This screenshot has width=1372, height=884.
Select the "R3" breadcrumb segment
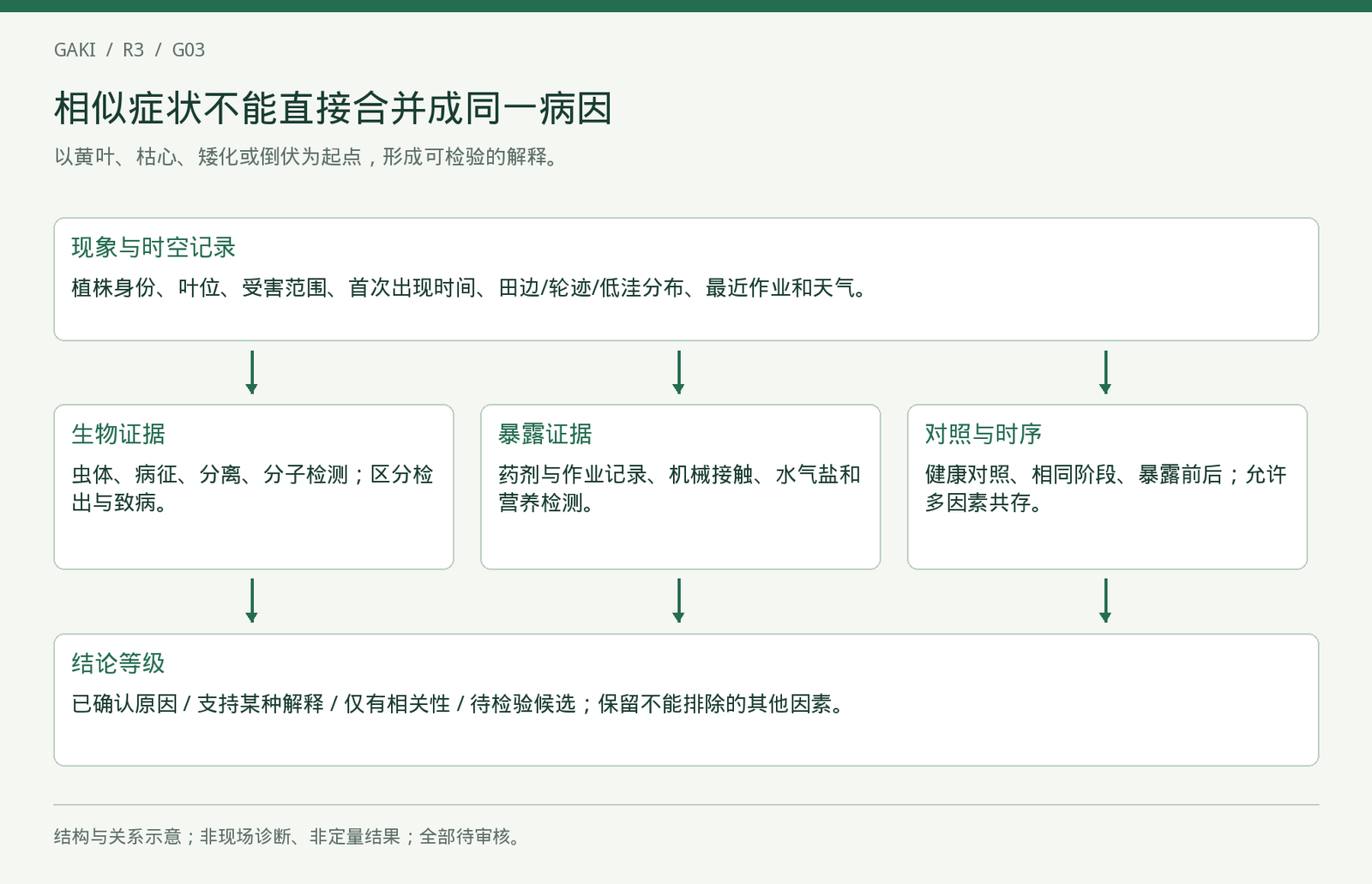[x=133, y=50]
